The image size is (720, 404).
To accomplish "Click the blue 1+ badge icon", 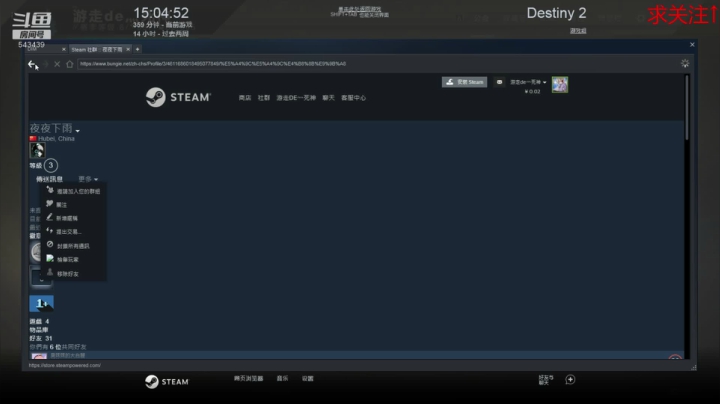I will click(41, 303).
